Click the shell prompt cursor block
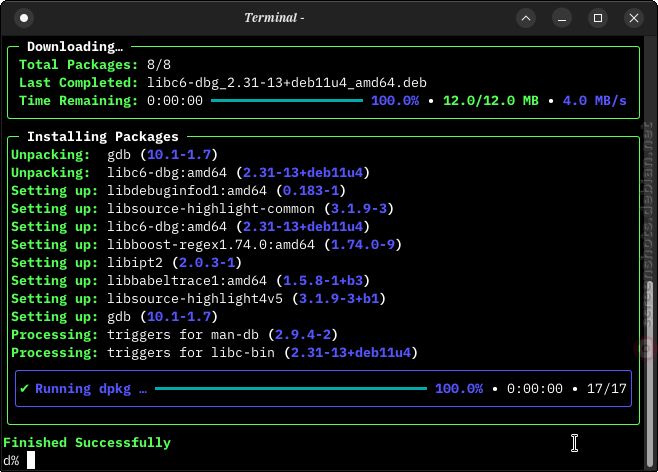The width and height of the screenshot is (658, 472). (31, 460)
